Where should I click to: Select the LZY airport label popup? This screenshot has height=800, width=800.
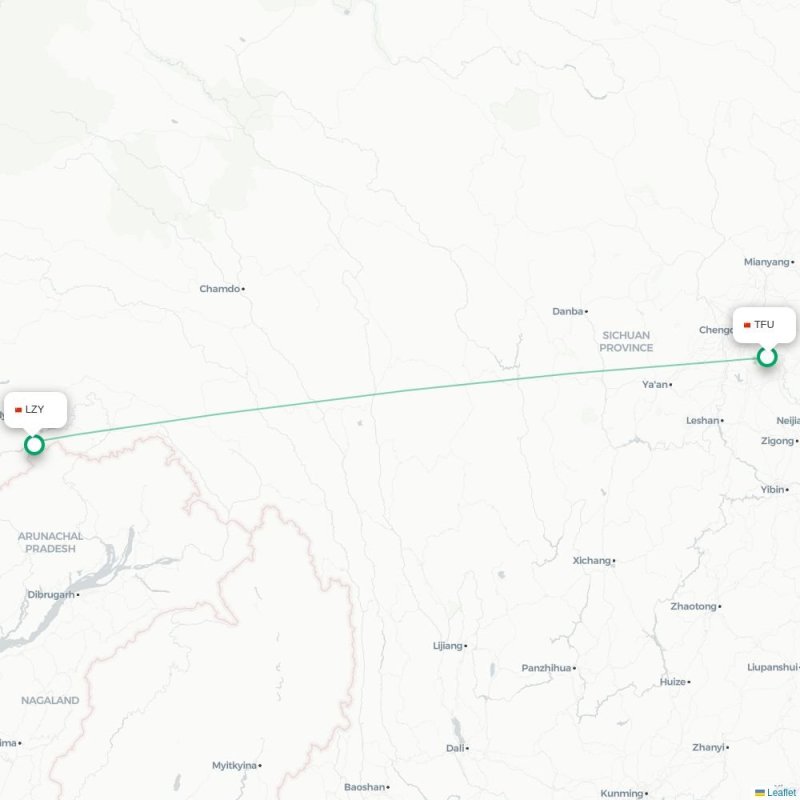35,410
